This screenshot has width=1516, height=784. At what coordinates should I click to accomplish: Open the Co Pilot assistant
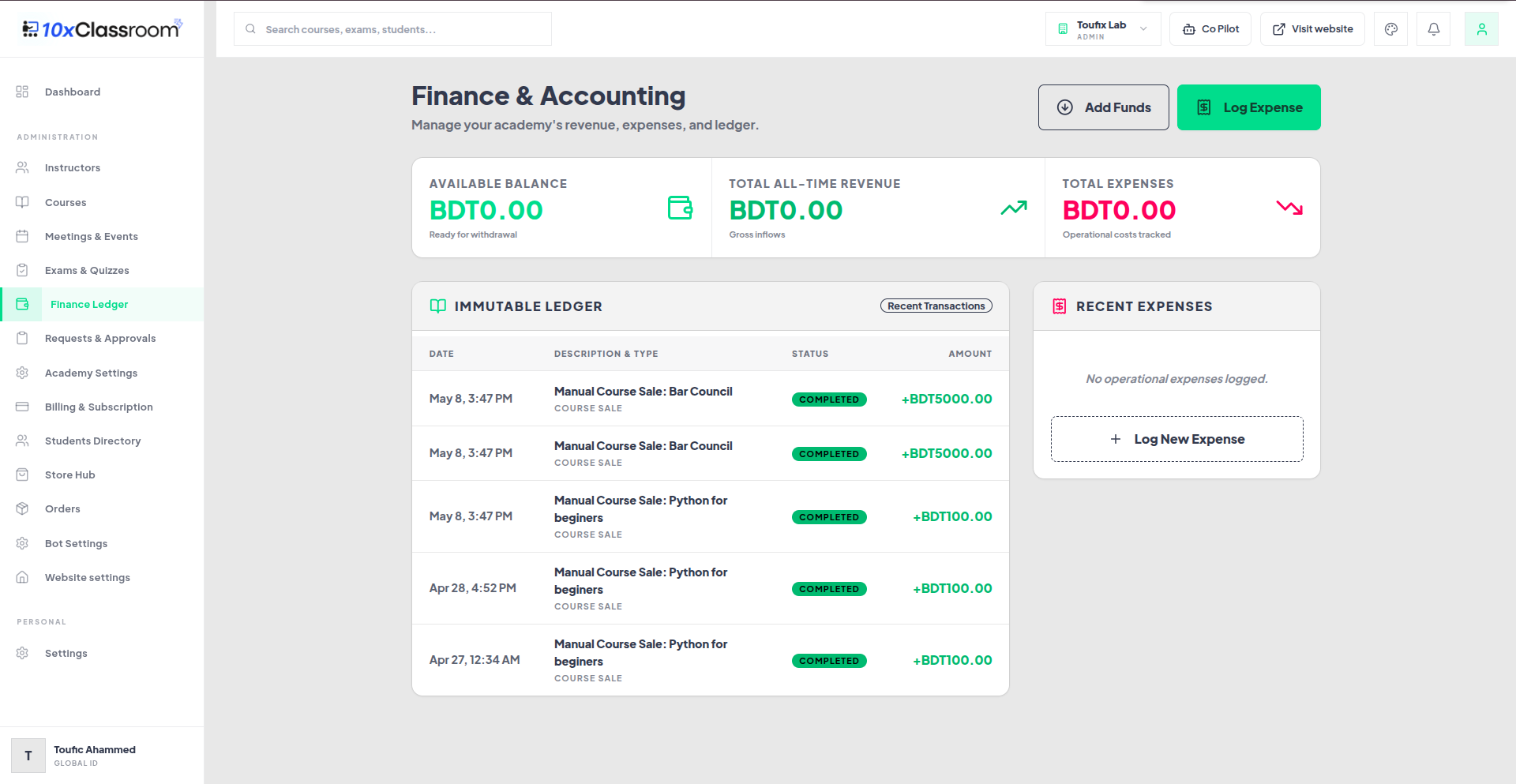(1210, 29)
